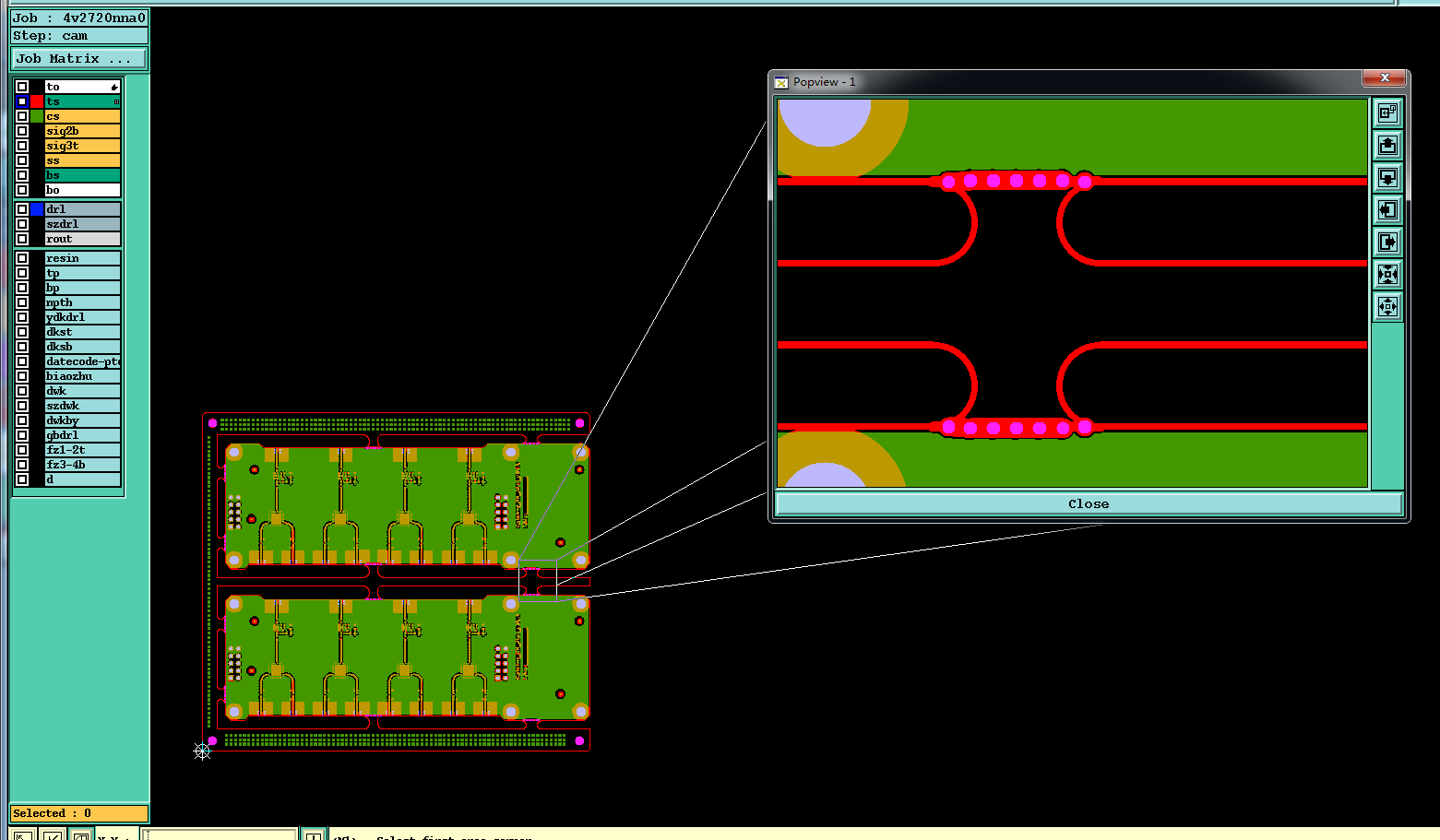Select the layer name 'bo'
Viewport: 1440px width, 840px height.
[x=83, y=190]
